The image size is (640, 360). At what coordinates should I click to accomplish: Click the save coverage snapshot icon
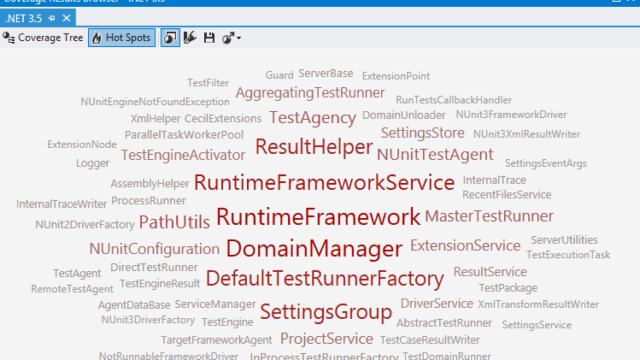click(209, 38)
